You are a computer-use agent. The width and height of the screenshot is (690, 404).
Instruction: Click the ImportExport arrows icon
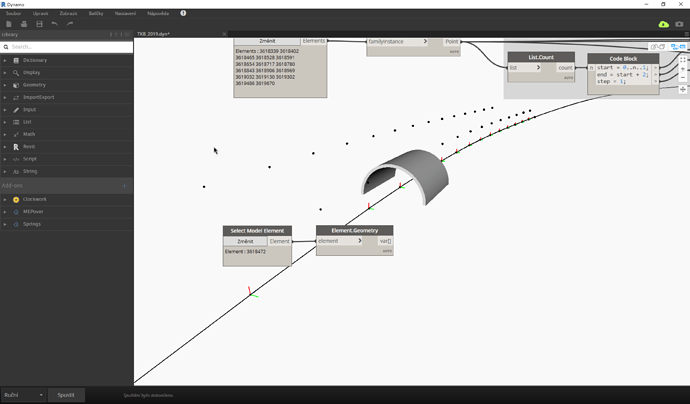[16, 97]
